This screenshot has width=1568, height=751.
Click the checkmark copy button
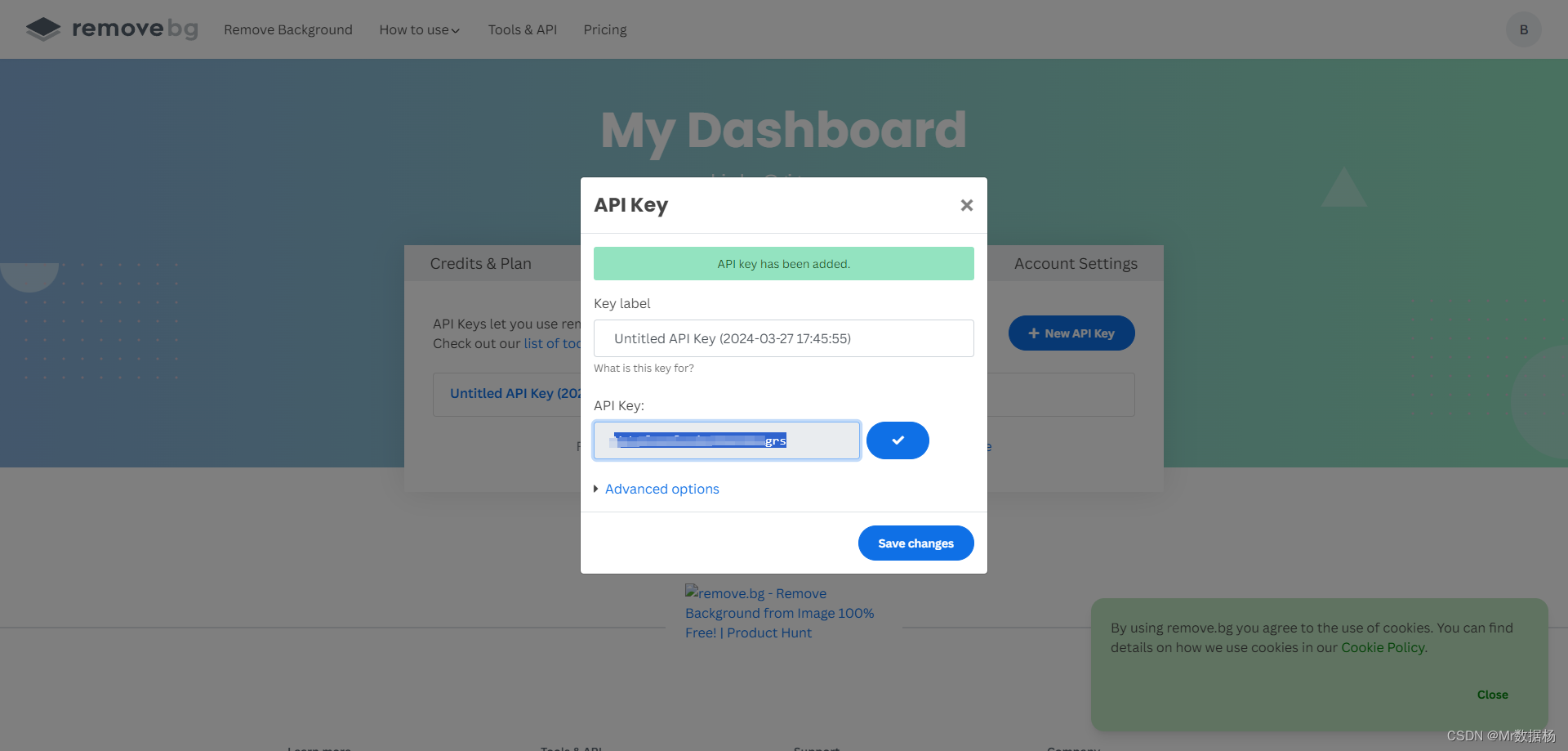pos(898,440)
